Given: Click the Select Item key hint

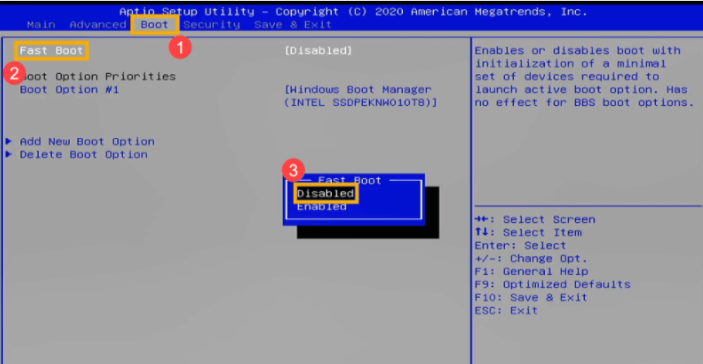Looking at the screenshot, I should point(528,233).
